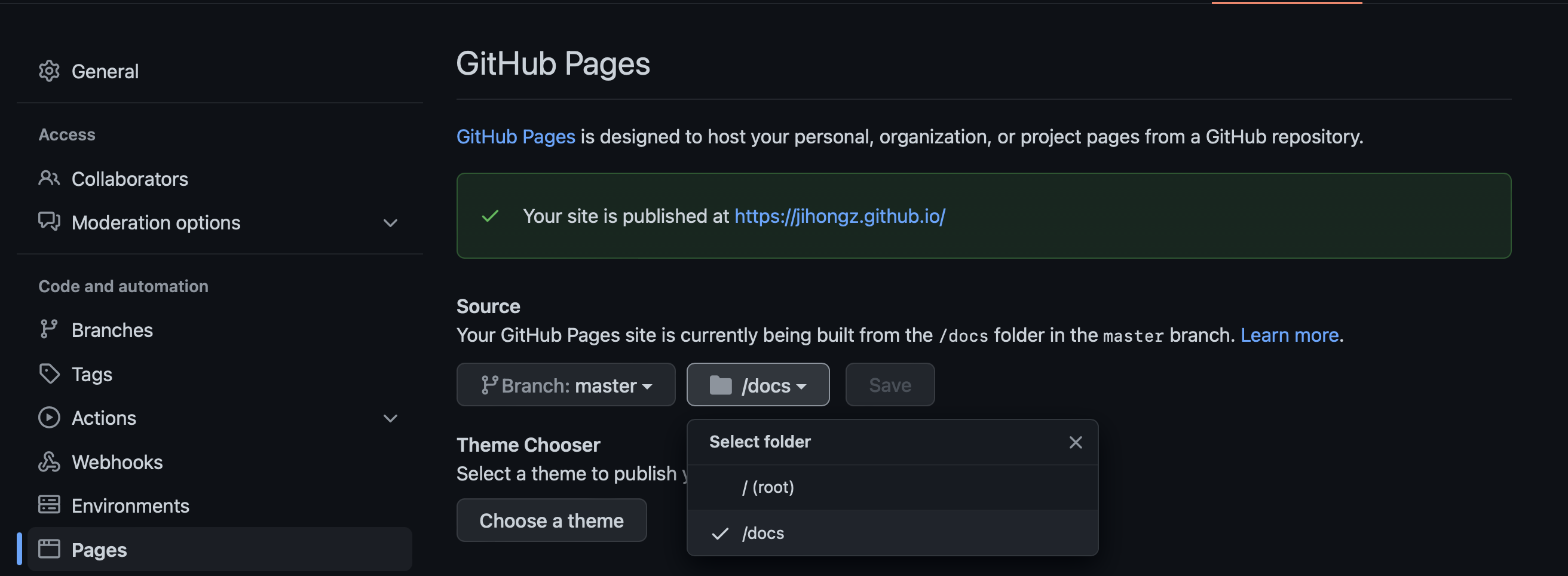
Task: Close the Select folder popup
Action: pyautogui.click(x=1075, y=443)
